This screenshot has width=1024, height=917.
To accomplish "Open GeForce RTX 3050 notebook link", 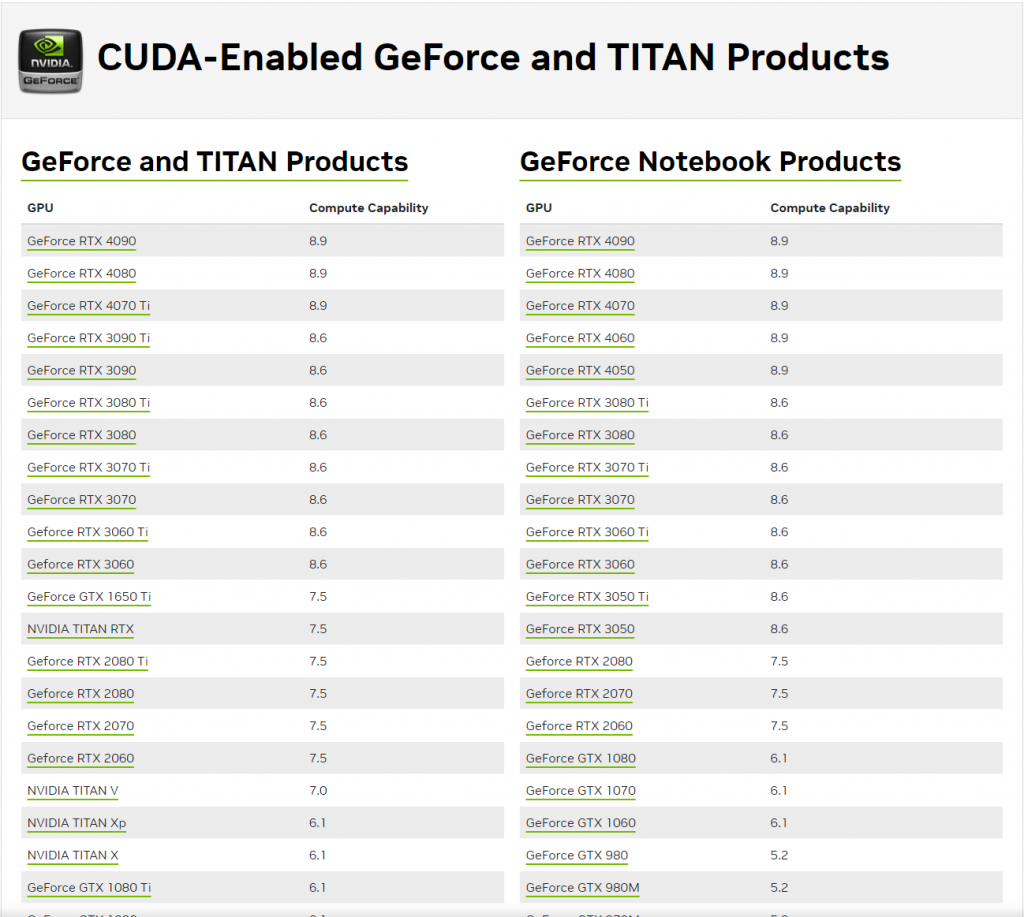I will 580,629.
